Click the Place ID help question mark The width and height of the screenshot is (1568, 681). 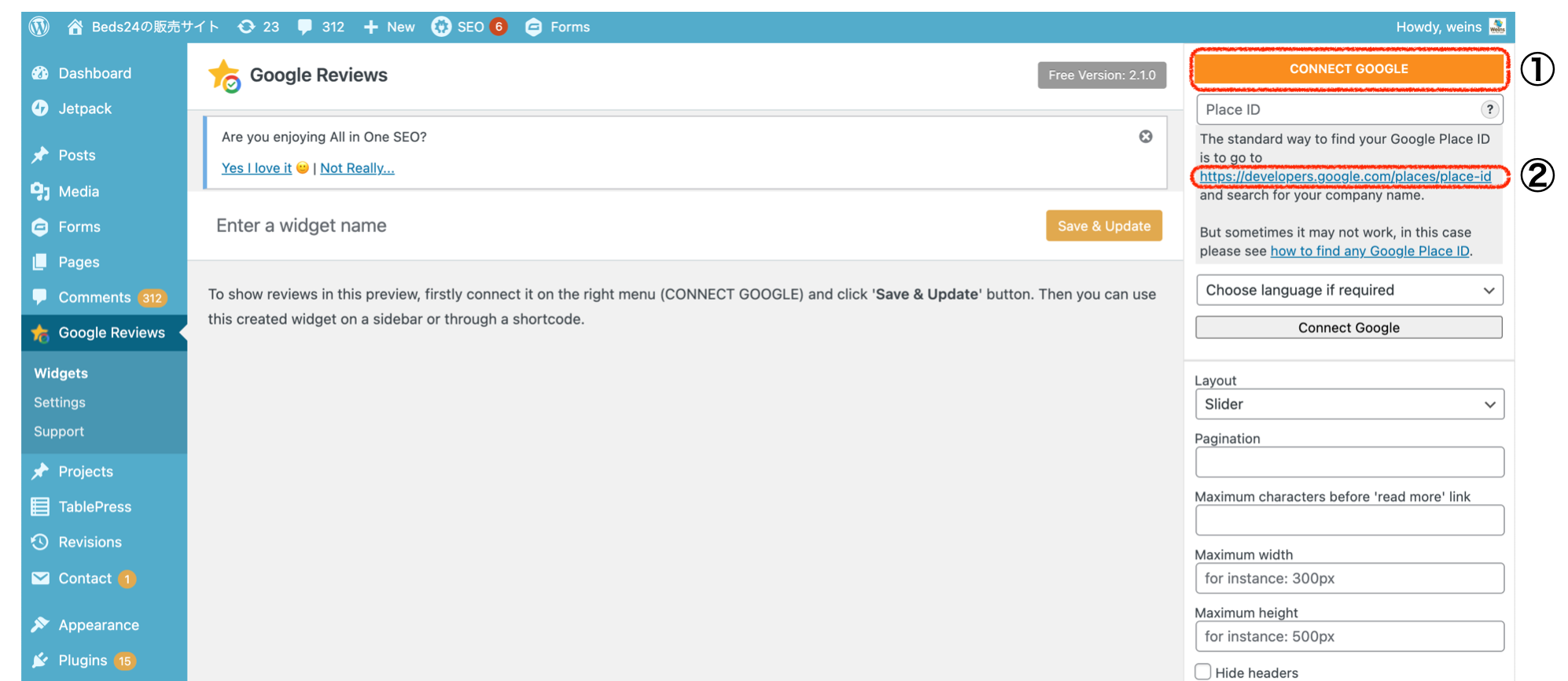click(x=1489, y=110)
